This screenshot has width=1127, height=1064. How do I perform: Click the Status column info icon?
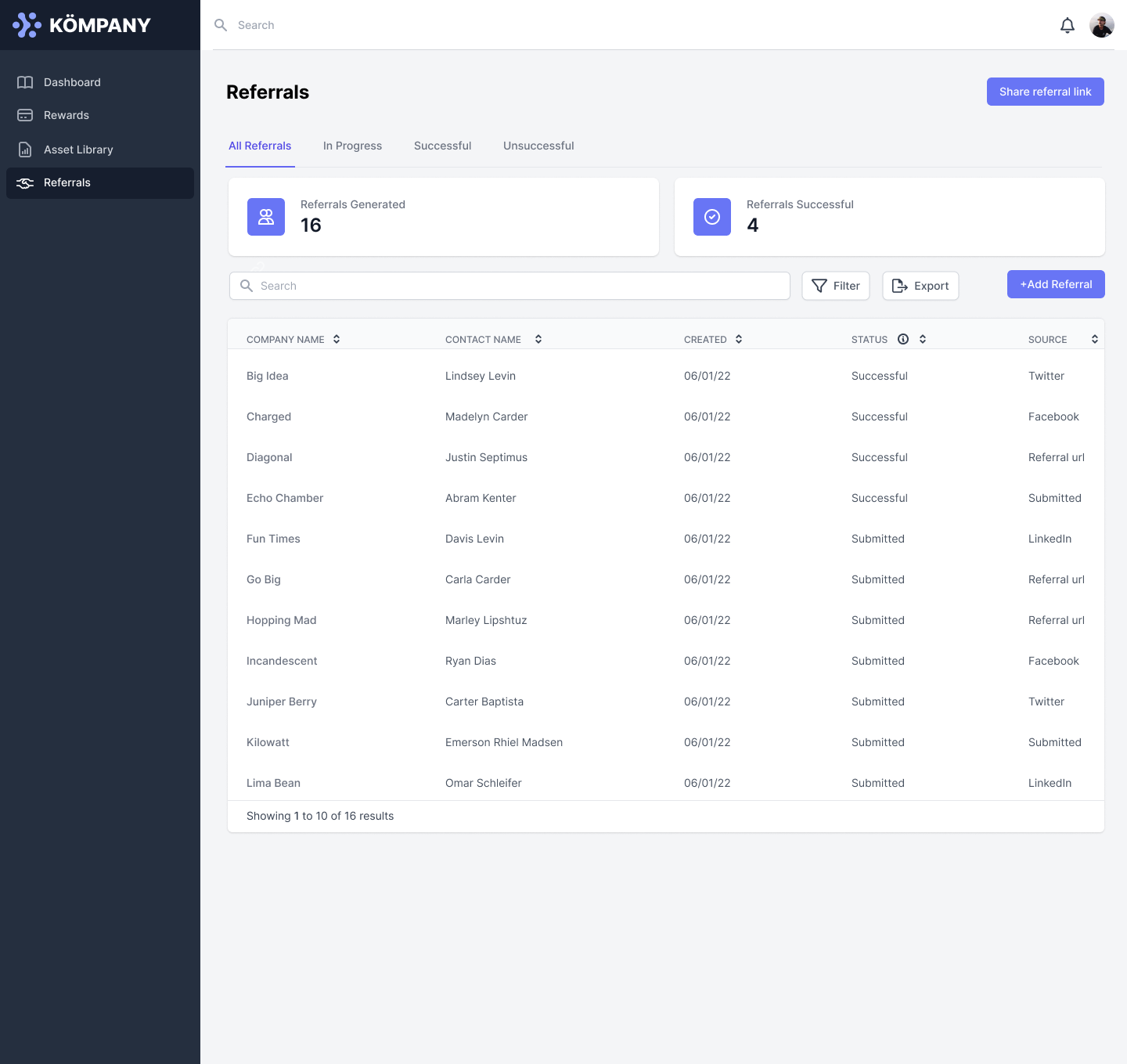click(903, 339)
